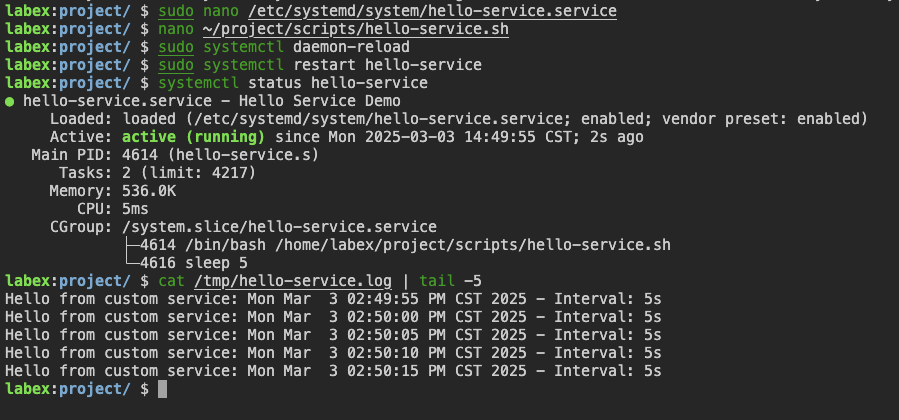This screenshot has height=420, width=899.
Task: Click the tail command word
Action: point(434,280)
